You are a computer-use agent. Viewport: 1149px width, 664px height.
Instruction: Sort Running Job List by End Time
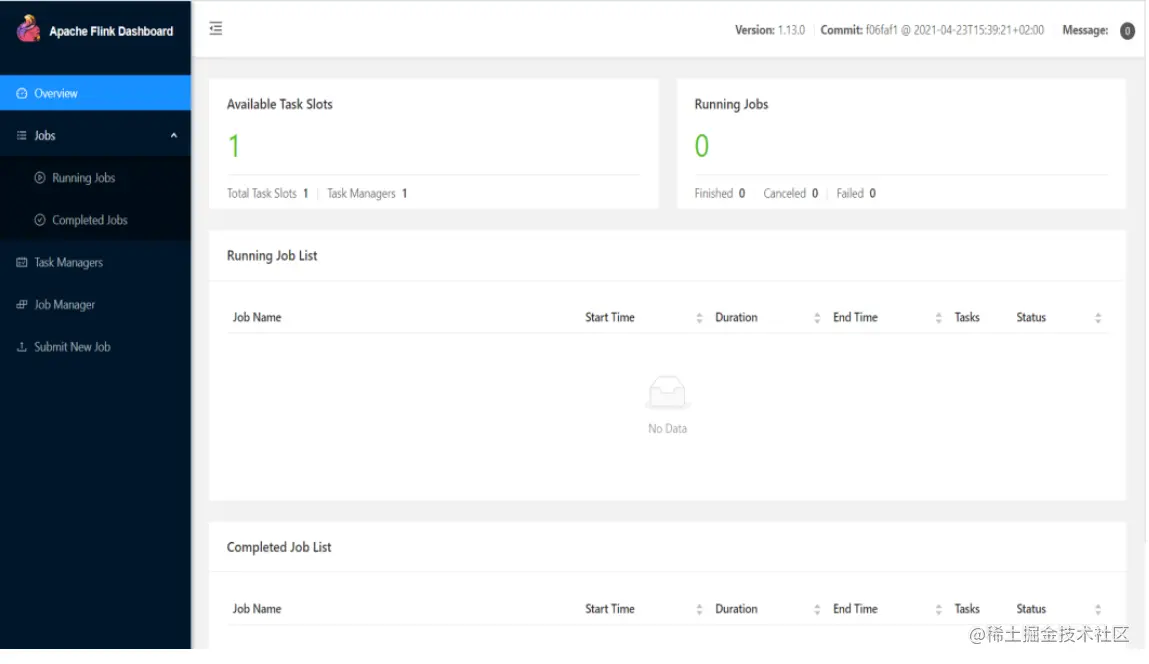click(938, 318)
